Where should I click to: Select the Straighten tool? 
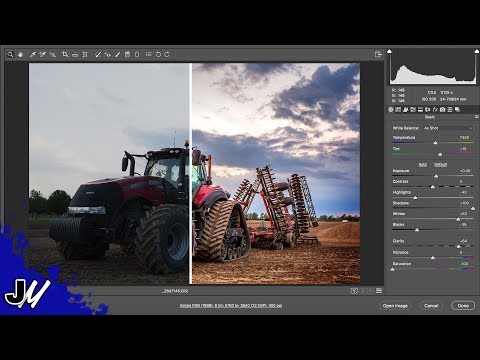click(75, 54)
